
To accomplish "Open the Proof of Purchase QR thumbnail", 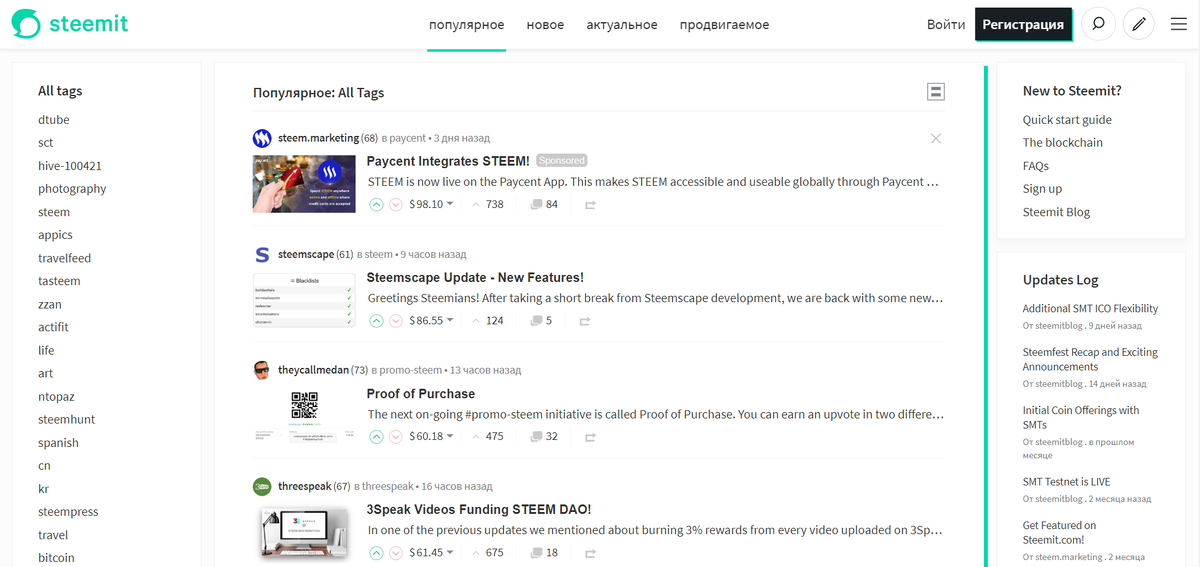I will [304, 416].
